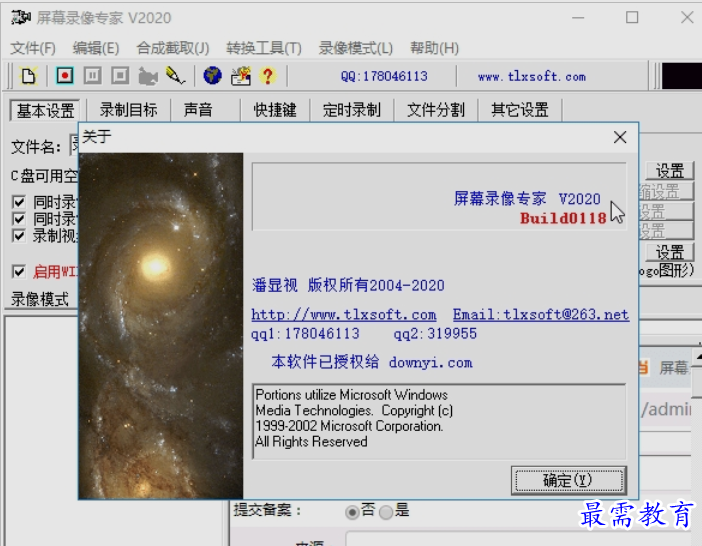
Task: Click the QQ:178046113 text in the toolbar
Action: pos(384,76)
